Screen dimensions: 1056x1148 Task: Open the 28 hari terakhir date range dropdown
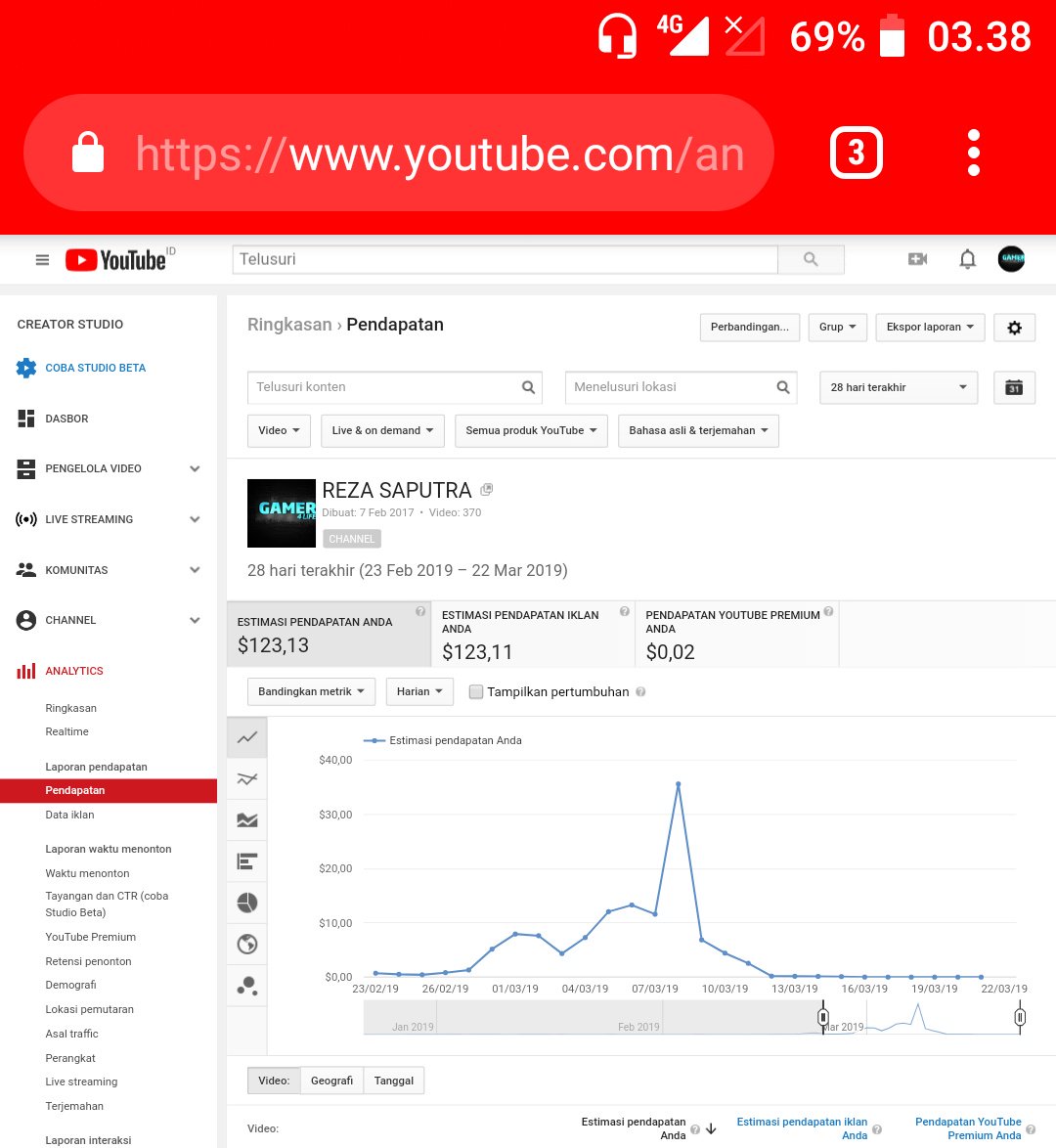pyautogui.click(x=899, y=387)
